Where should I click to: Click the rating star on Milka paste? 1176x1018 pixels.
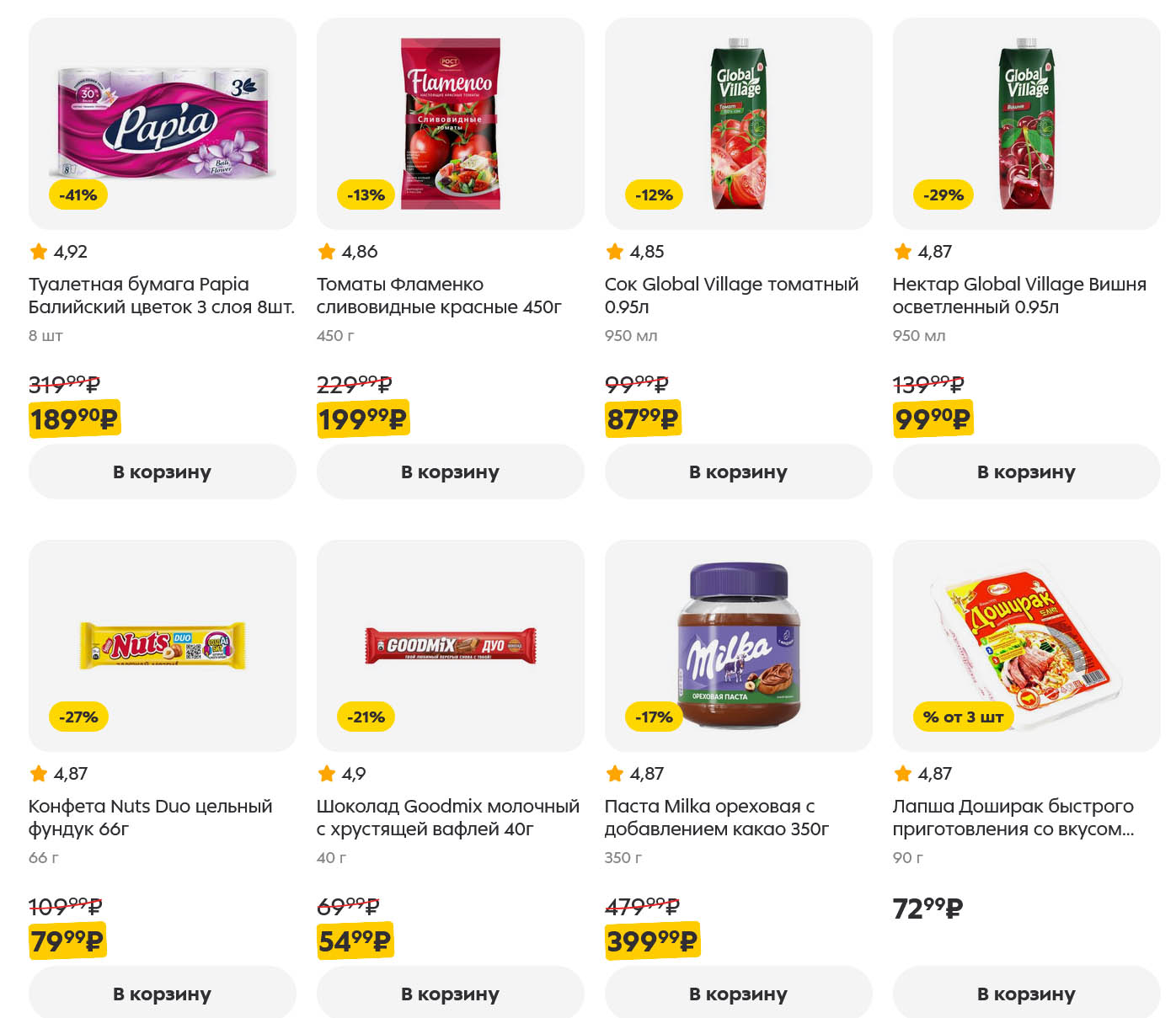[x=615, y=774]
